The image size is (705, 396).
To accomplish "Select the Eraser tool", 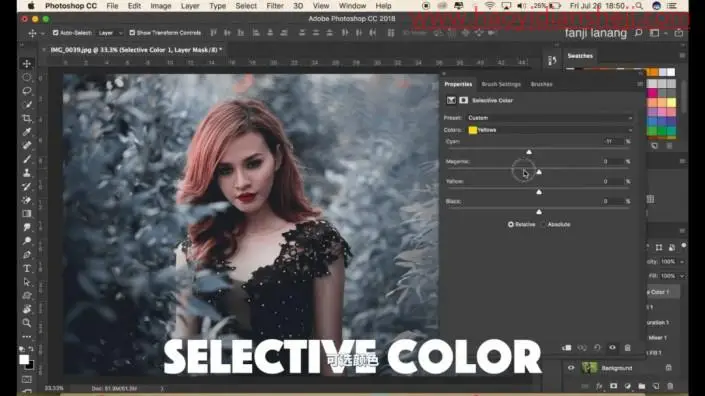I will tap(27, 200).
